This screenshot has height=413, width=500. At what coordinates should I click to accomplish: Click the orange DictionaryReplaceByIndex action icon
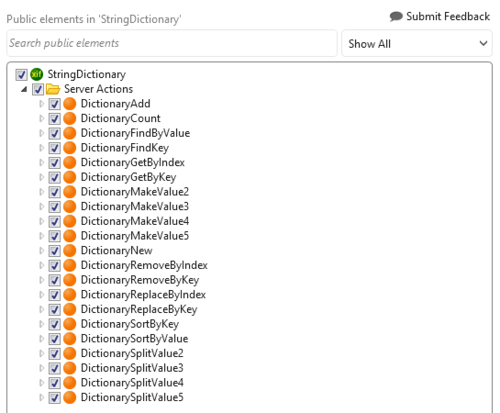point(70,294)
